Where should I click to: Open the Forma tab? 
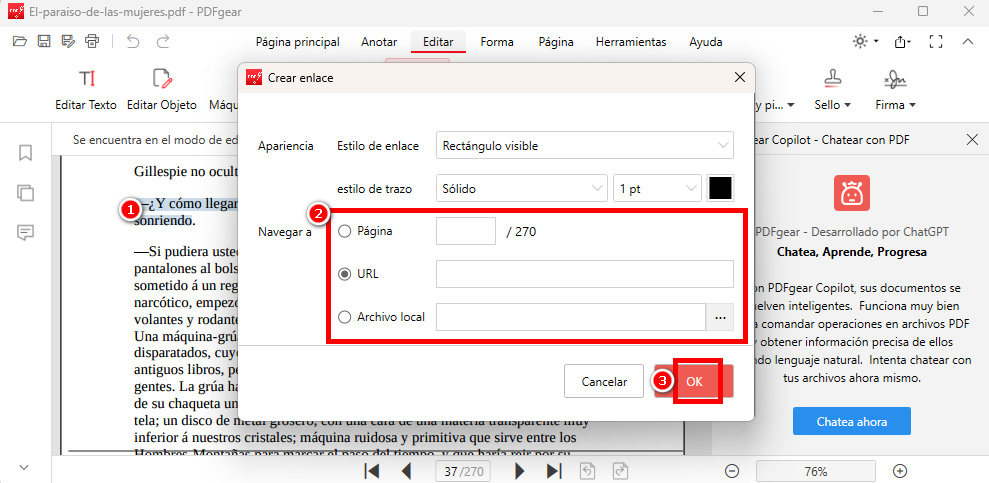497,42
